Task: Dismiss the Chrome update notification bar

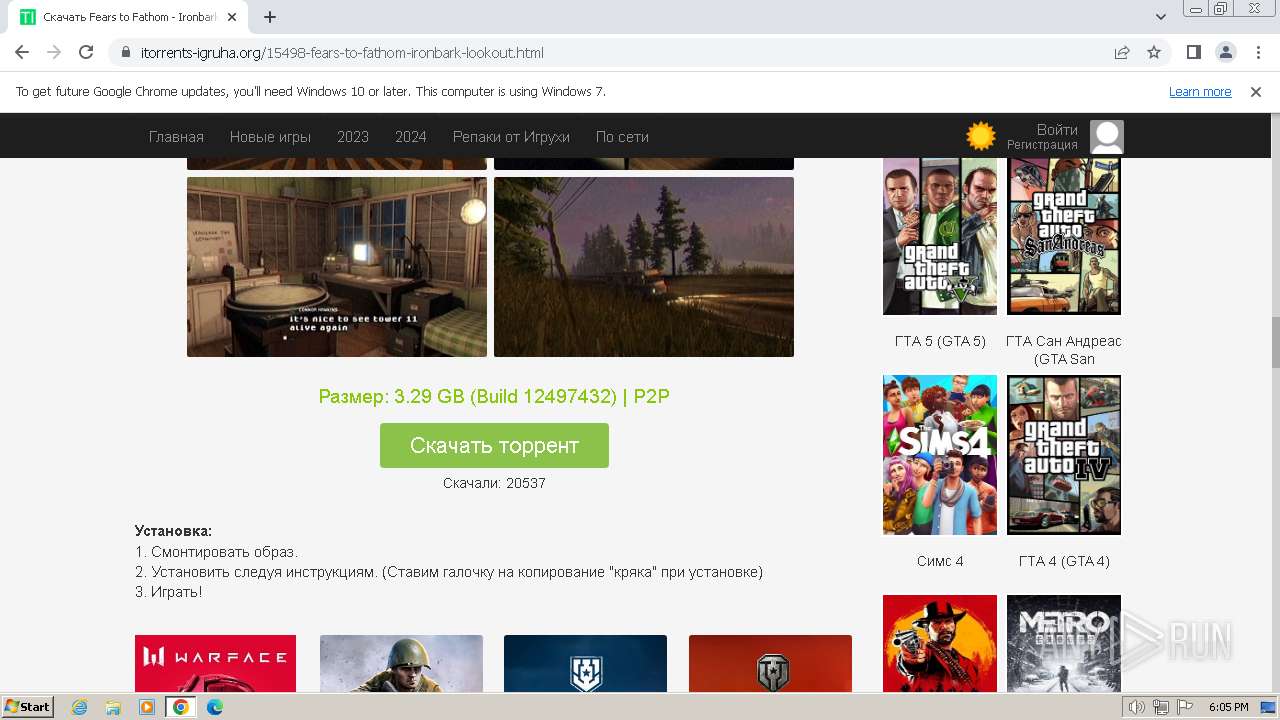Action: (1256, 92)
